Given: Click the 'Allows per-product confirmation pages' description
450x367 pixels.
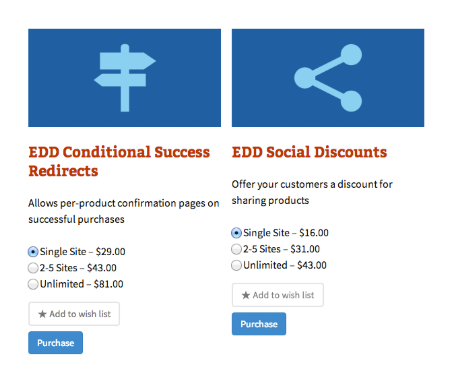Looking at the screenshot, I should [x=124, y=211].
